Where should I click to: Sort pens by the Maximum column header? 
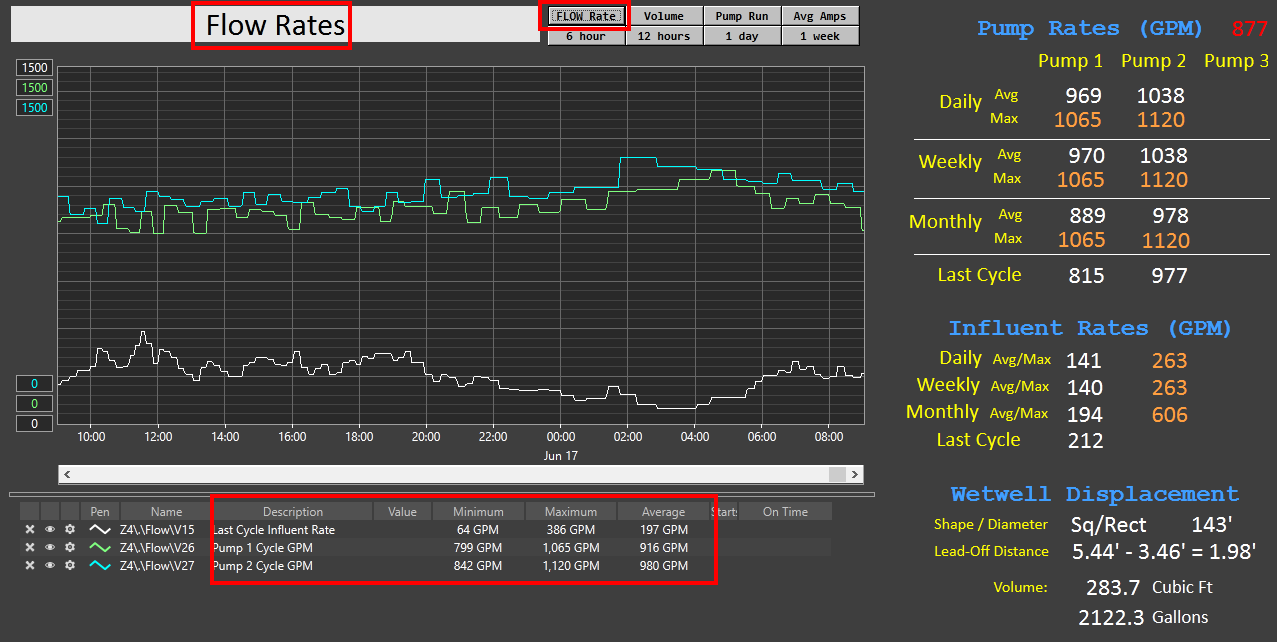(x=570, y=512)
